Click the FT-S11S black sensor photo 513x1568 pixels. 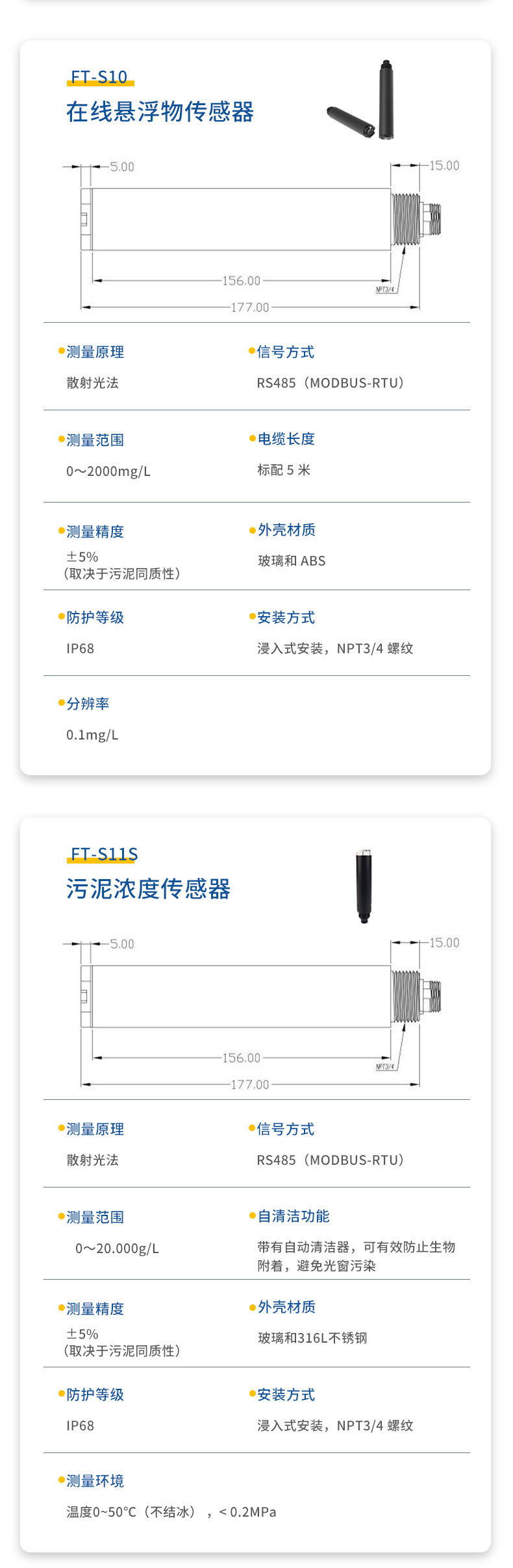click(364, 885)
